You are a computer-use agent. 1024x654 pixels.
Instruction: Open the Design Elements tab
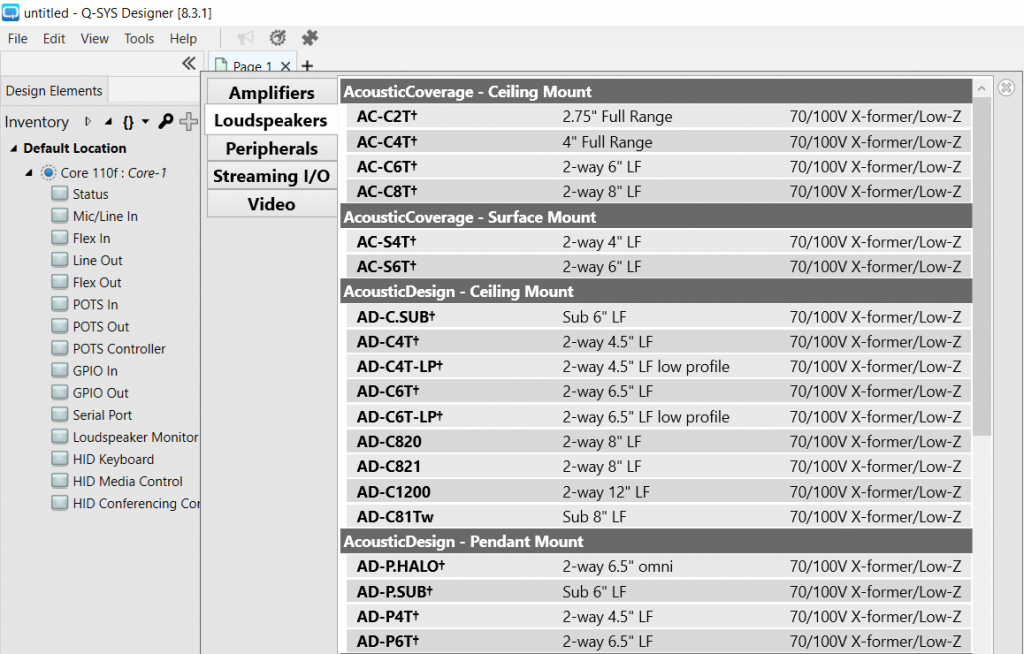54,91
